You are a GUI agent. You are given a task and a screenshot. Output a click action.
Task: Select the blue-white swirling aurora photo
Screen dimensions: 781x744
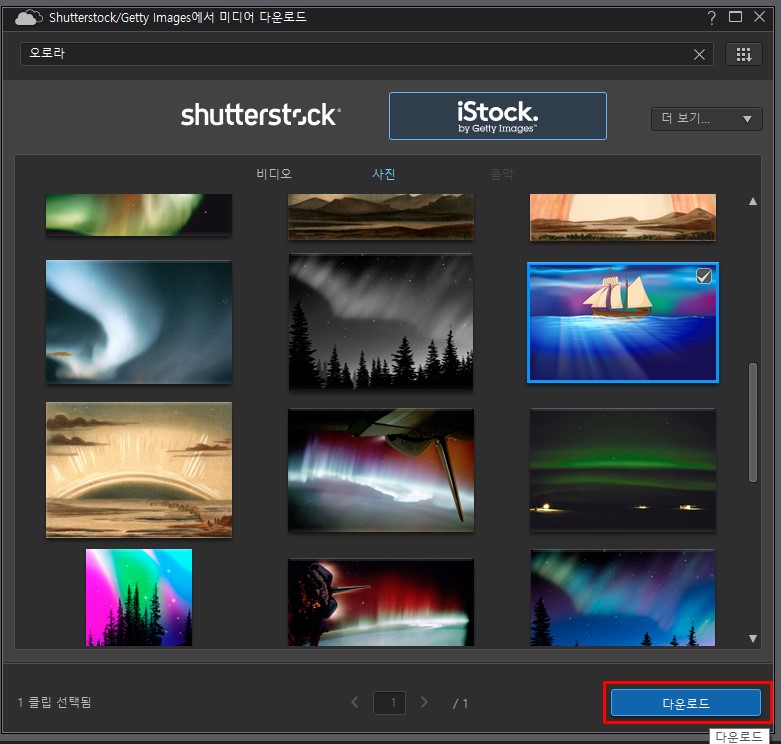point(139,322)
